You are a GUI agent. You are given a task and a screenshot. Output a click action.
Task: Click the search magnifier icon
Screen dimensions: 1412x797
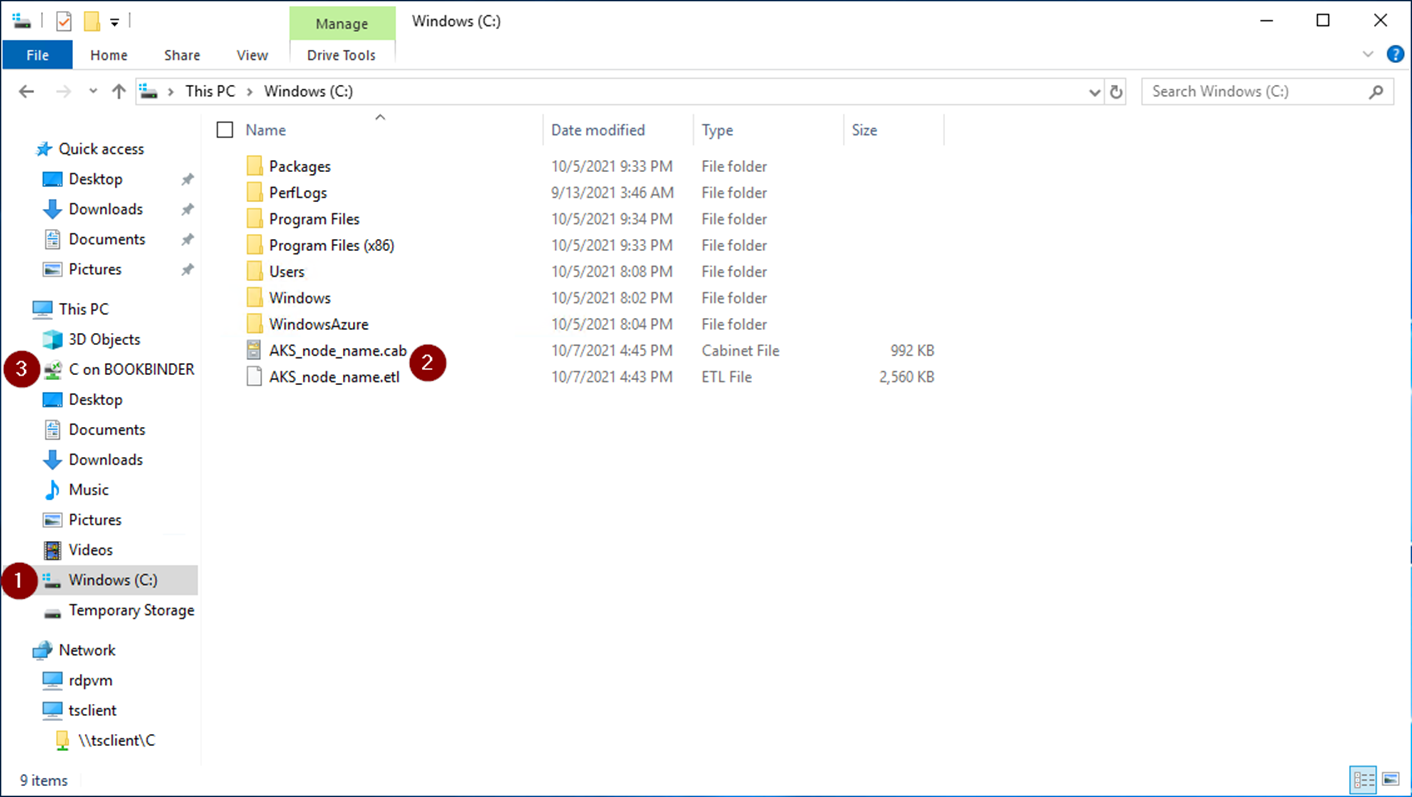pyautogui.click(x=1376, y=91)
